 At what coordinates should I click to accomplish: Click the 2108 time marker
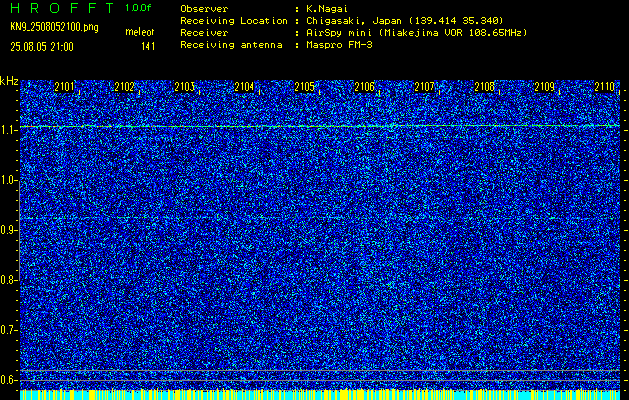[x=485, y=87]
